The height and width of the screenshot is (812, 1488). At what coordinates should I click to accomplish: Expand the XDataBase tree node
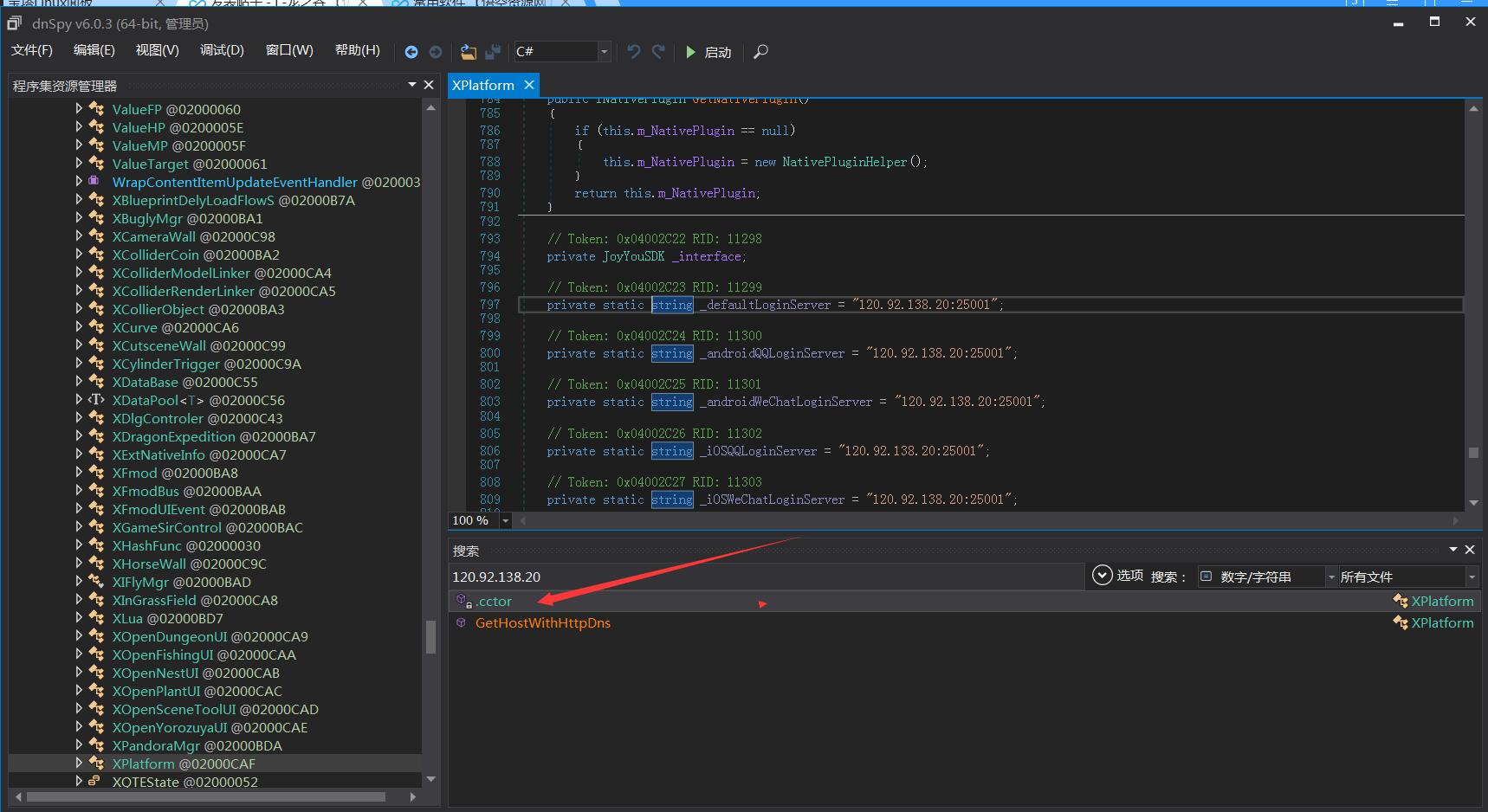click(79, 381)
